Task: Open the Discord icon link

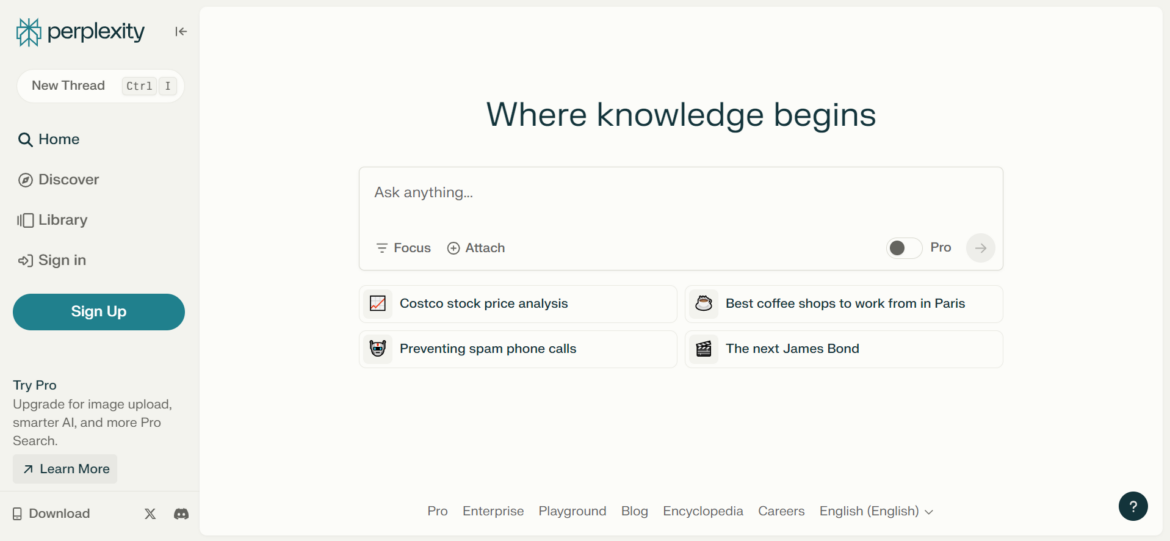Action: [181, 514]
